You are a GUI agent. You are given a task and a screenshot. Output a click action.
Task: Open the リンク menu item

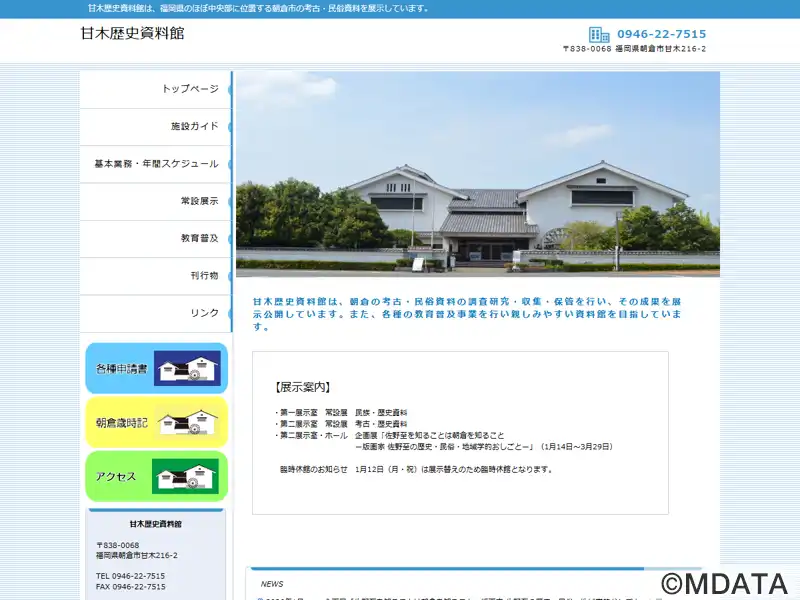coord(156,313)
